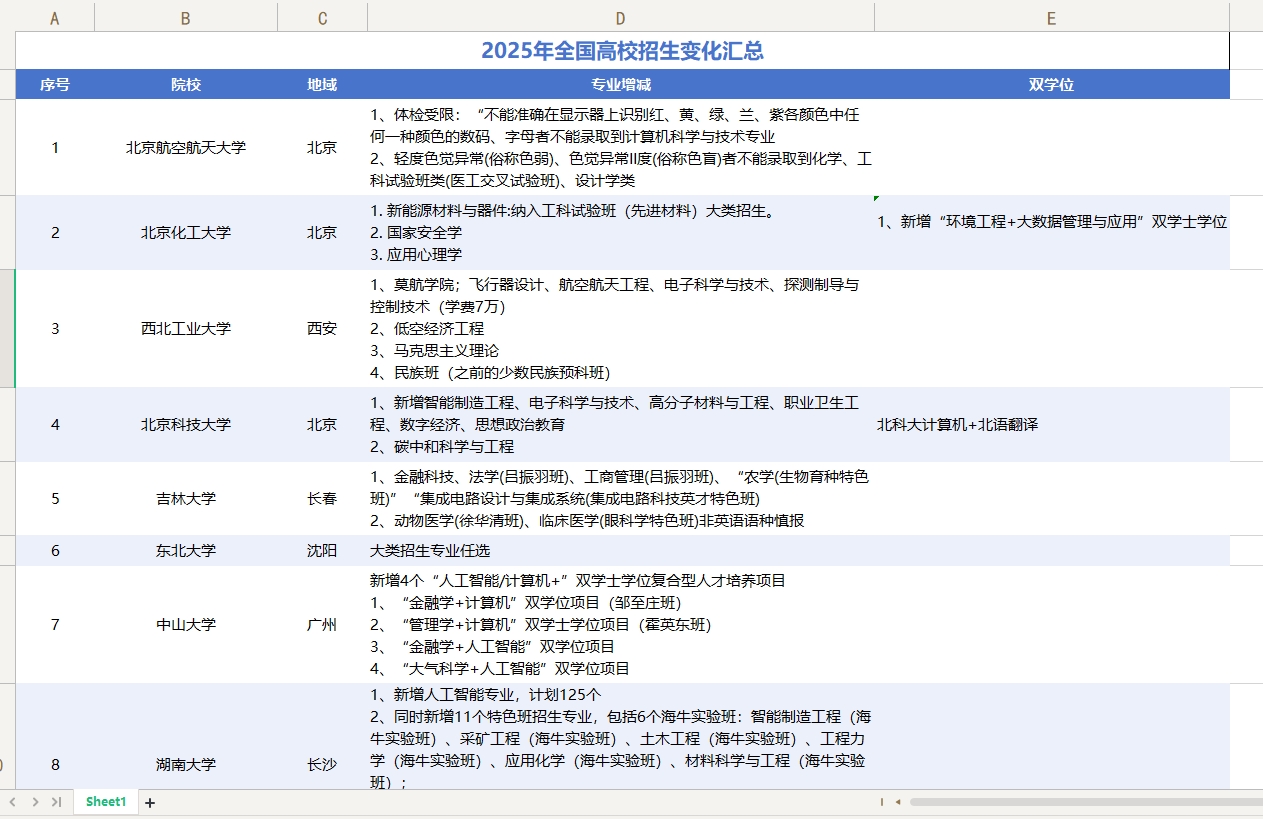Click the title cell 2025年全国高校招生变化汇总
The image size is (1263, 819).
pos(621,50)
